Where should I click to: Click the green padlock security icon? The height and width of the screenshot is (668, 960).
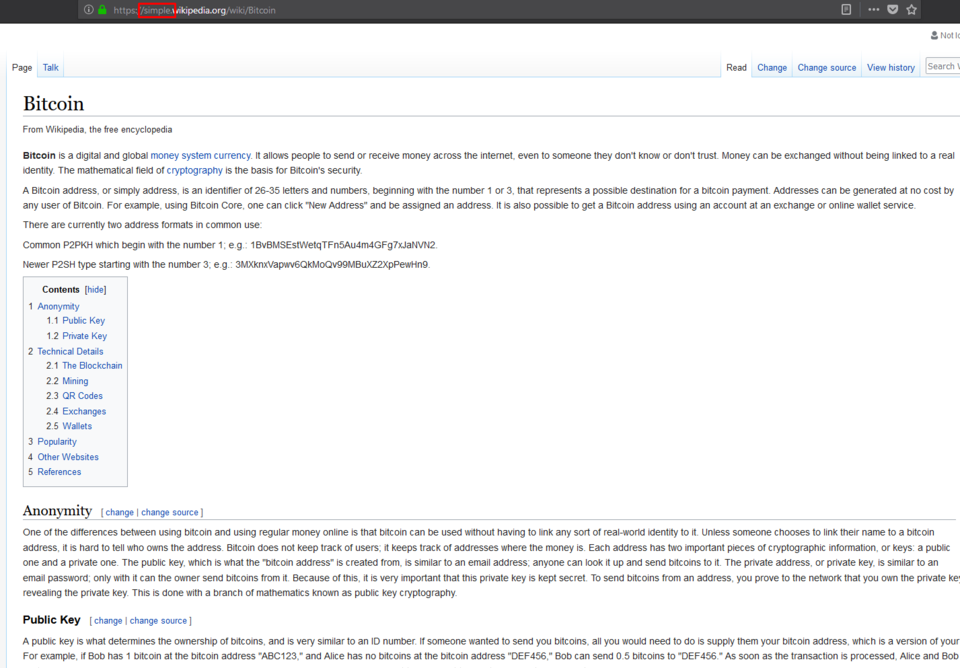[102, 10]
